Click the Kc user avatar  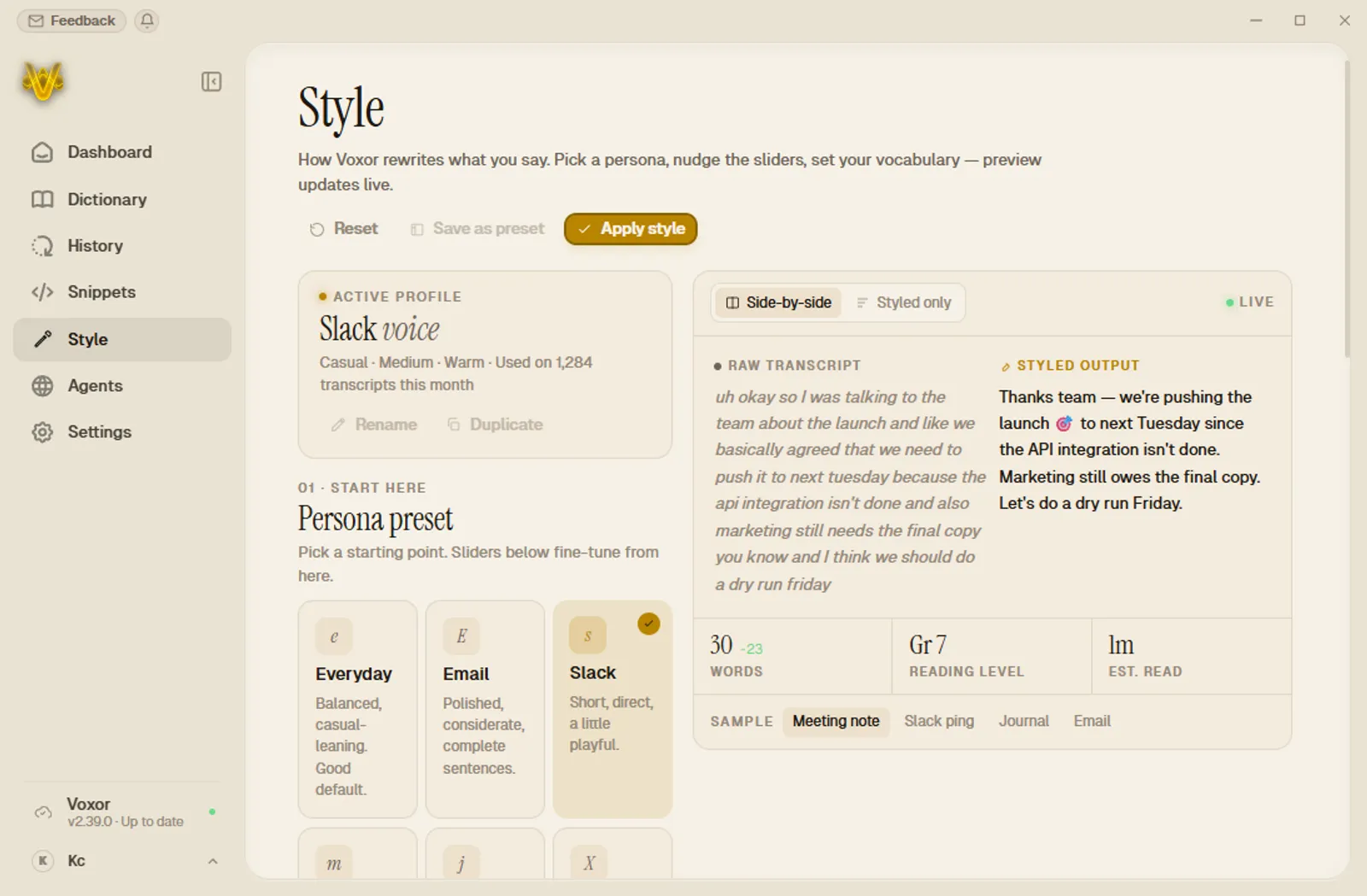(x=43, y=861)
